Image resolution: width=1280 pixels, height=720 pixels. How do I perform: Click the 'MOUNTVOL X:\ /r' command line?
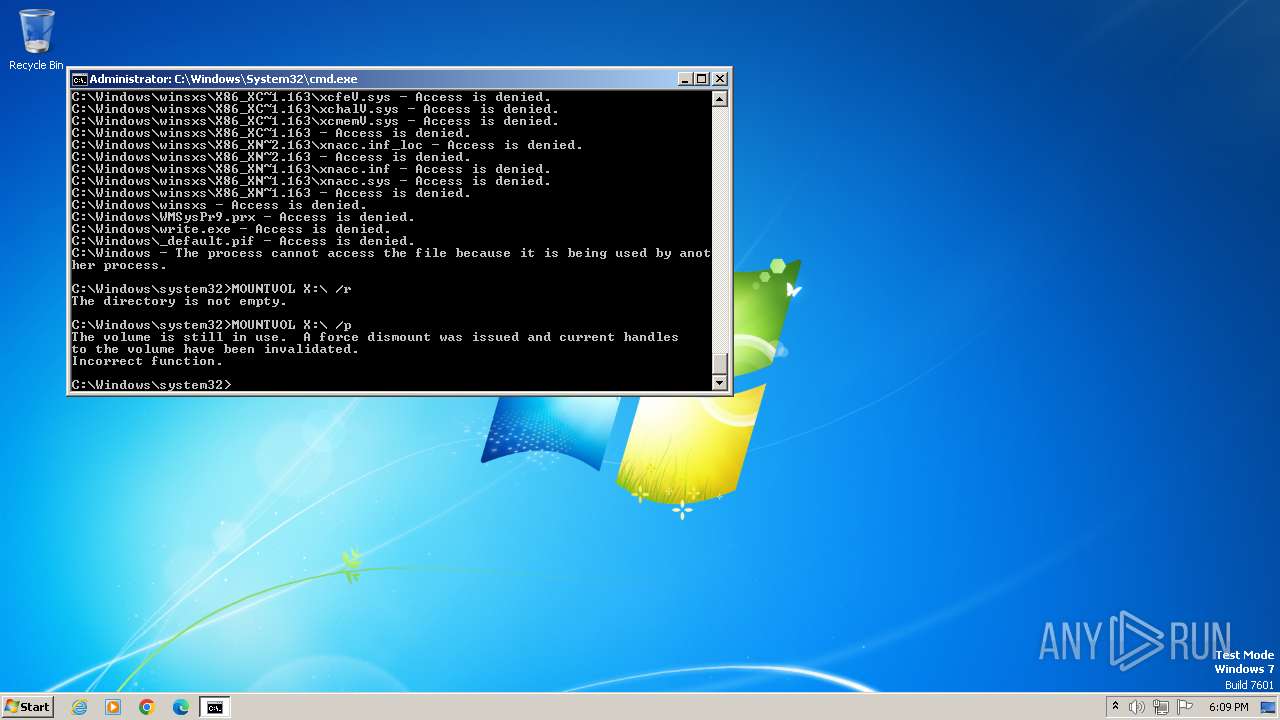(212, 289)
